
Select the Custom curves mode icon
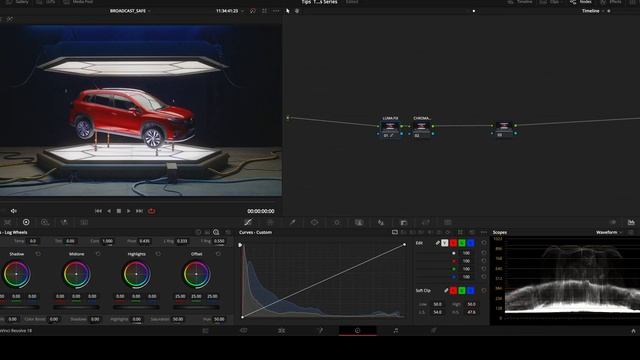395,232
